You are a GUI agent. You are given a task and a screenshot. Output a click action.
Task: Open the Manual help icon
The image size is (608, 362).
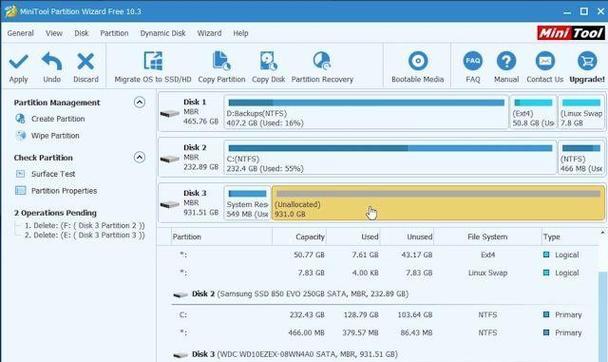click(506, 61)
